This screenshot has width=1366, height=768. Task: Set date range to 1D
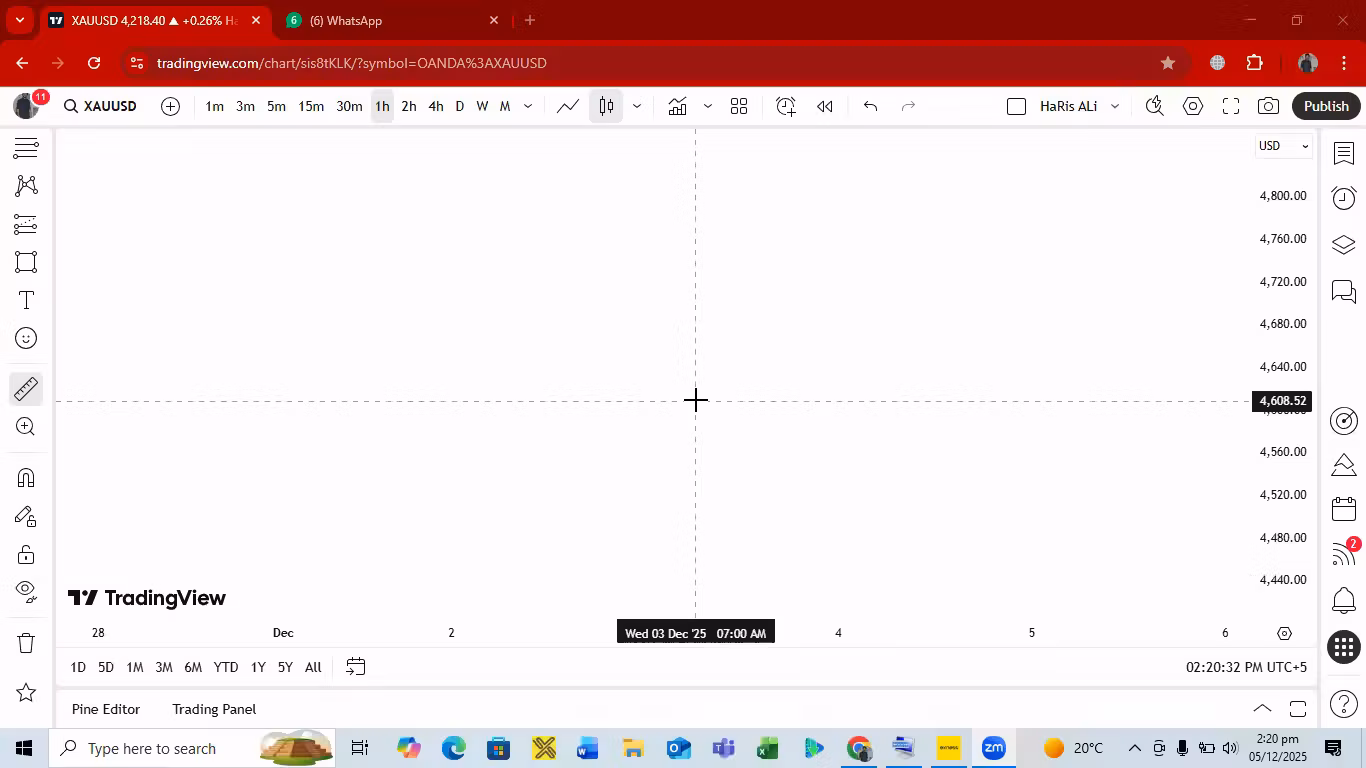[78, 667]
